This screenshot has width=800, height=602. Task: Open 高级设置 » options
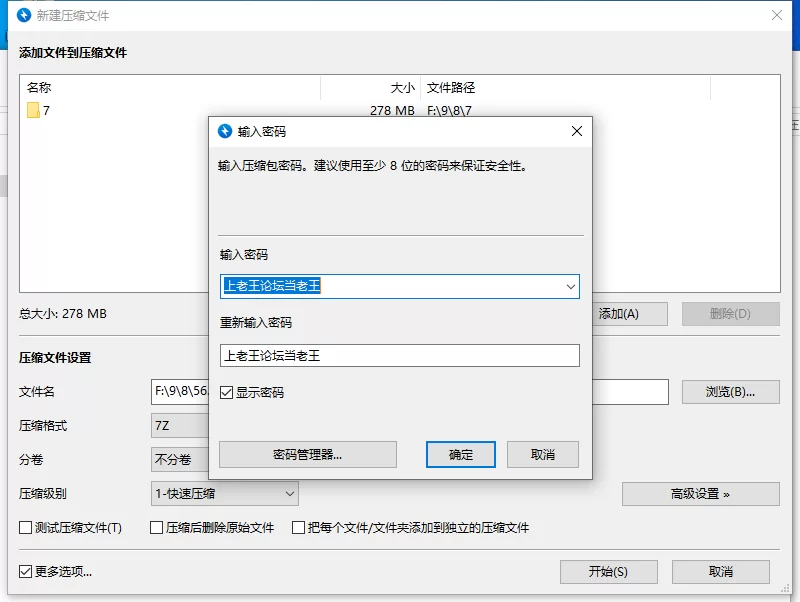(701, 494)
